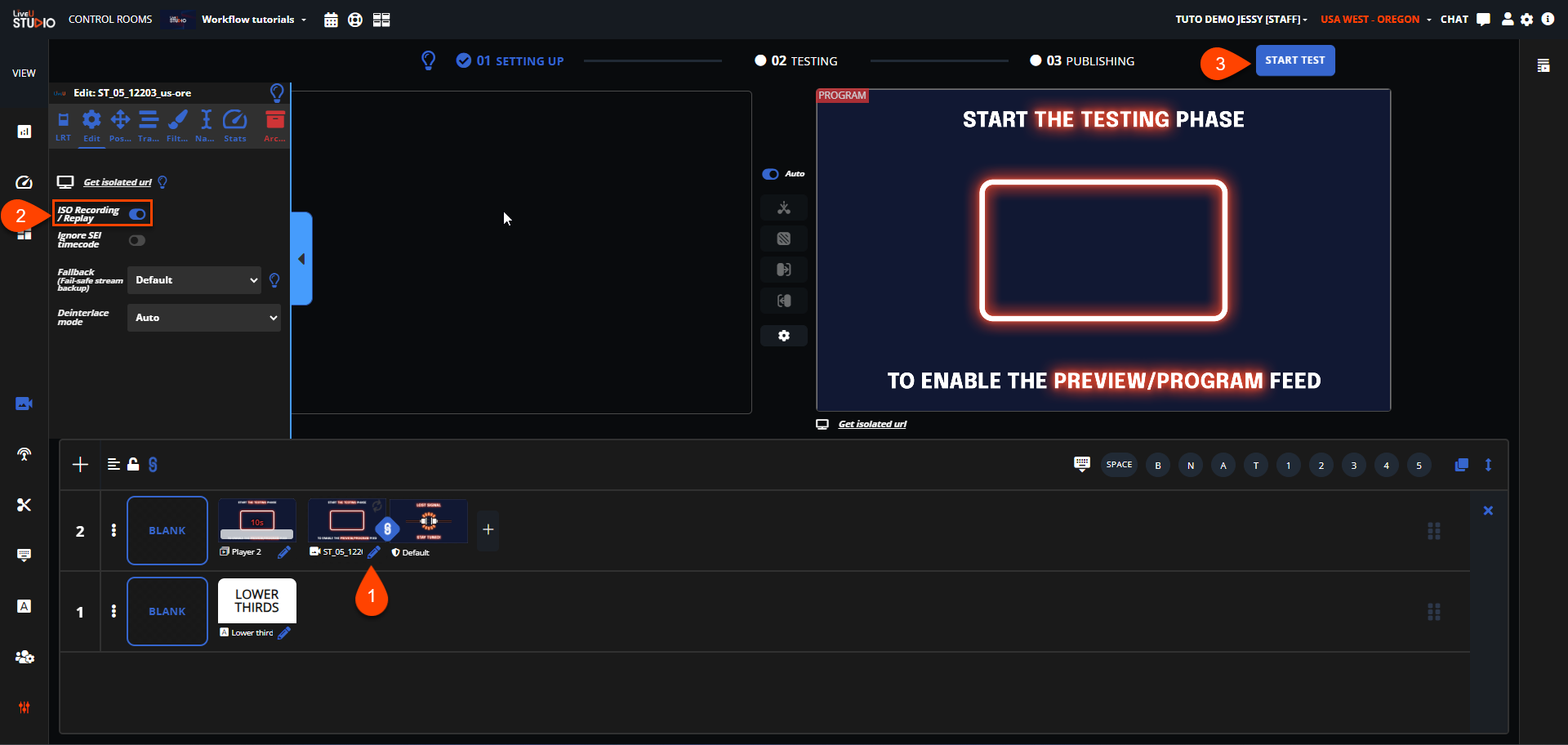Click the pencil icon for Player 2
Screen dimensions: 1568x745
pos(284,552)
